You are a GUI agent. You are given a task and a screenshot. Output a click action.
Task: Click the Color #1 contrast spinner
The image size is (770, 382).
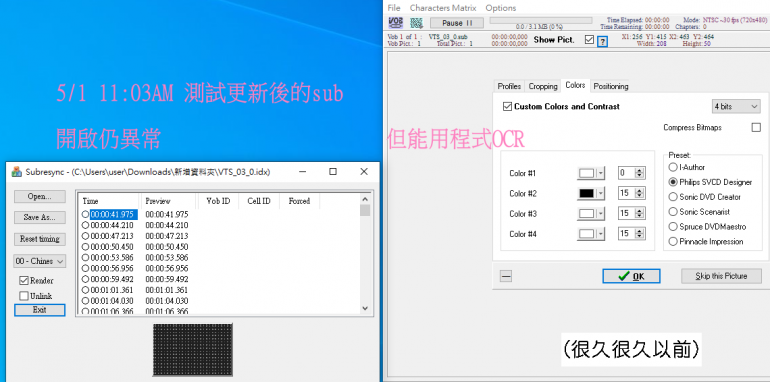click(639, 173)
